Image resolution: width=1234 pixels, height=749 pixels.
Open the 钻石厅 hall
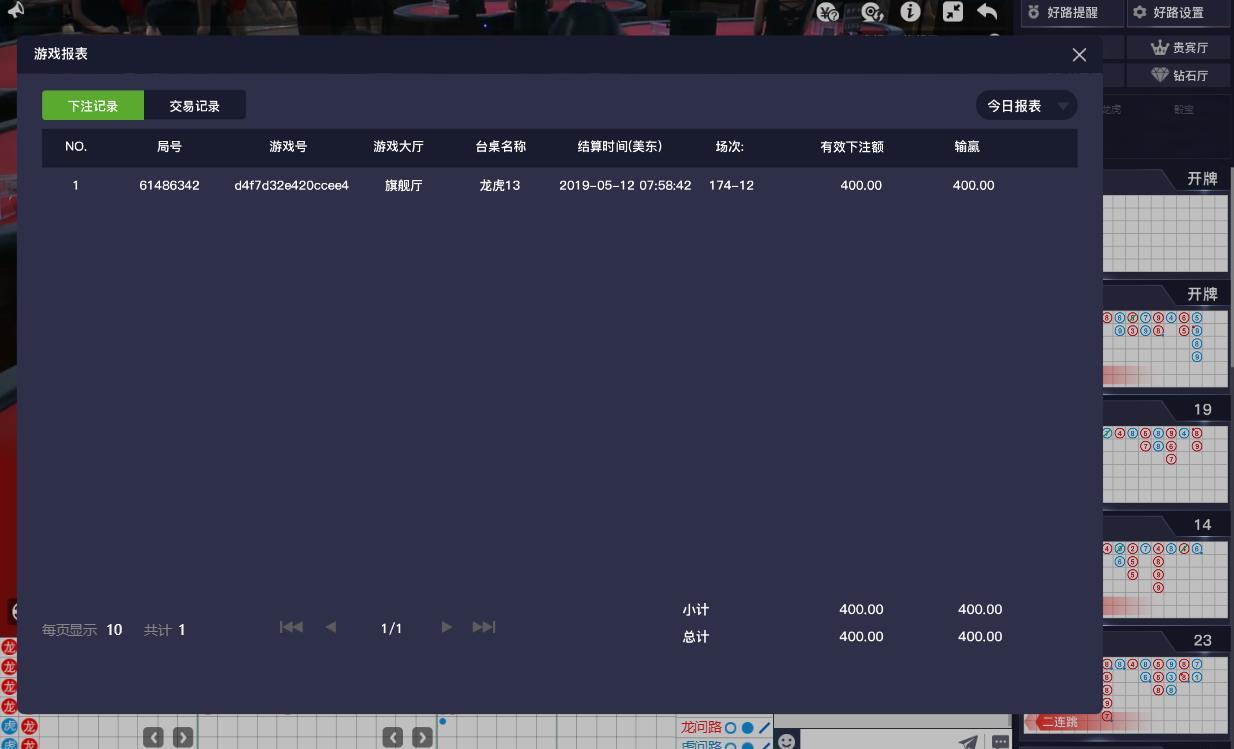tap(1178, 75)
